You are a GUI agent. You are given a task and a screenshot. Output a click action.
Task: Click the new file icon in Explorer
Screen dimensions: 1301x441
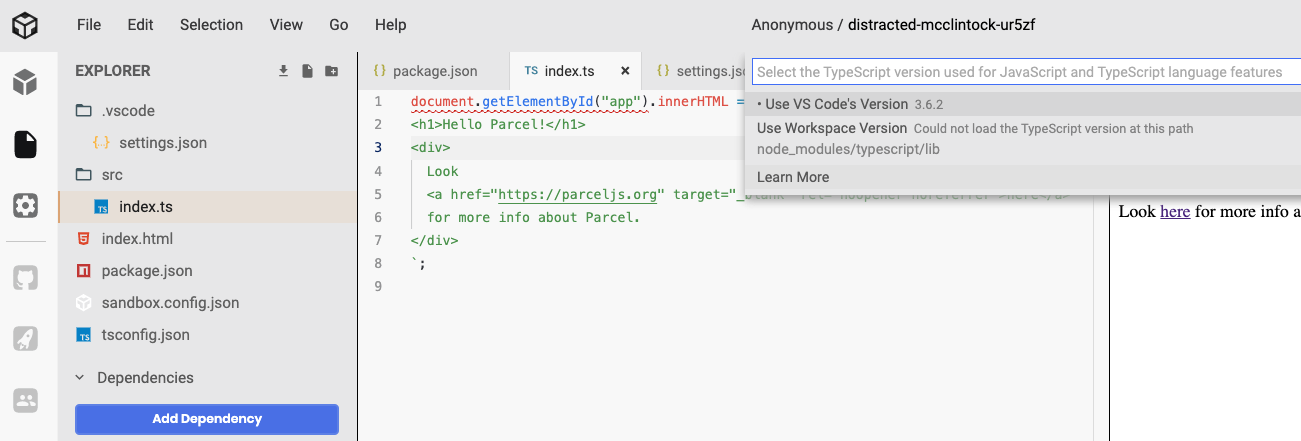click(x=308, y=71)
